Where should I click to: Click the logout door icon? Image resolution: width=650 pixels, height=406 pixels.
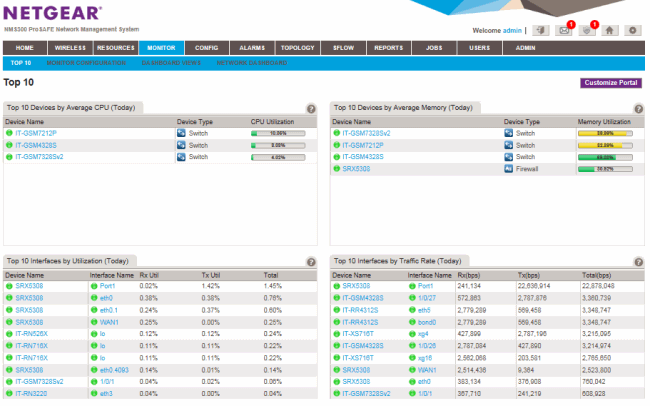(x=539, y=31)
